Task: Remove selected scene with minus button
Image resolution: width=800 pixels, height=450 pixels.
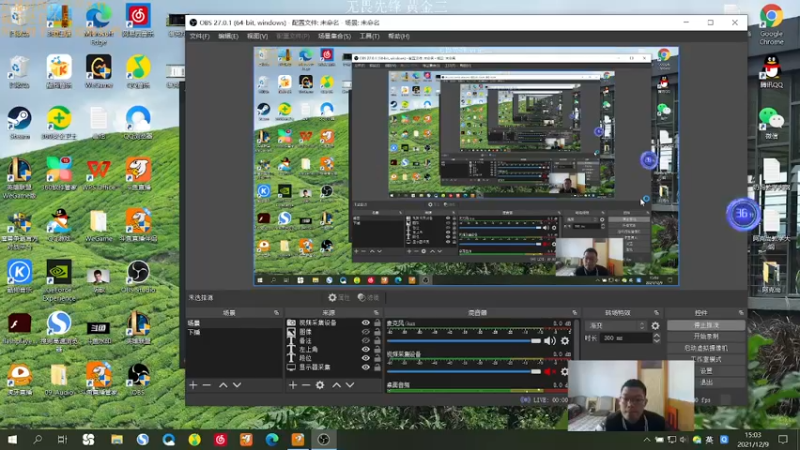Action: pos(207,385)
